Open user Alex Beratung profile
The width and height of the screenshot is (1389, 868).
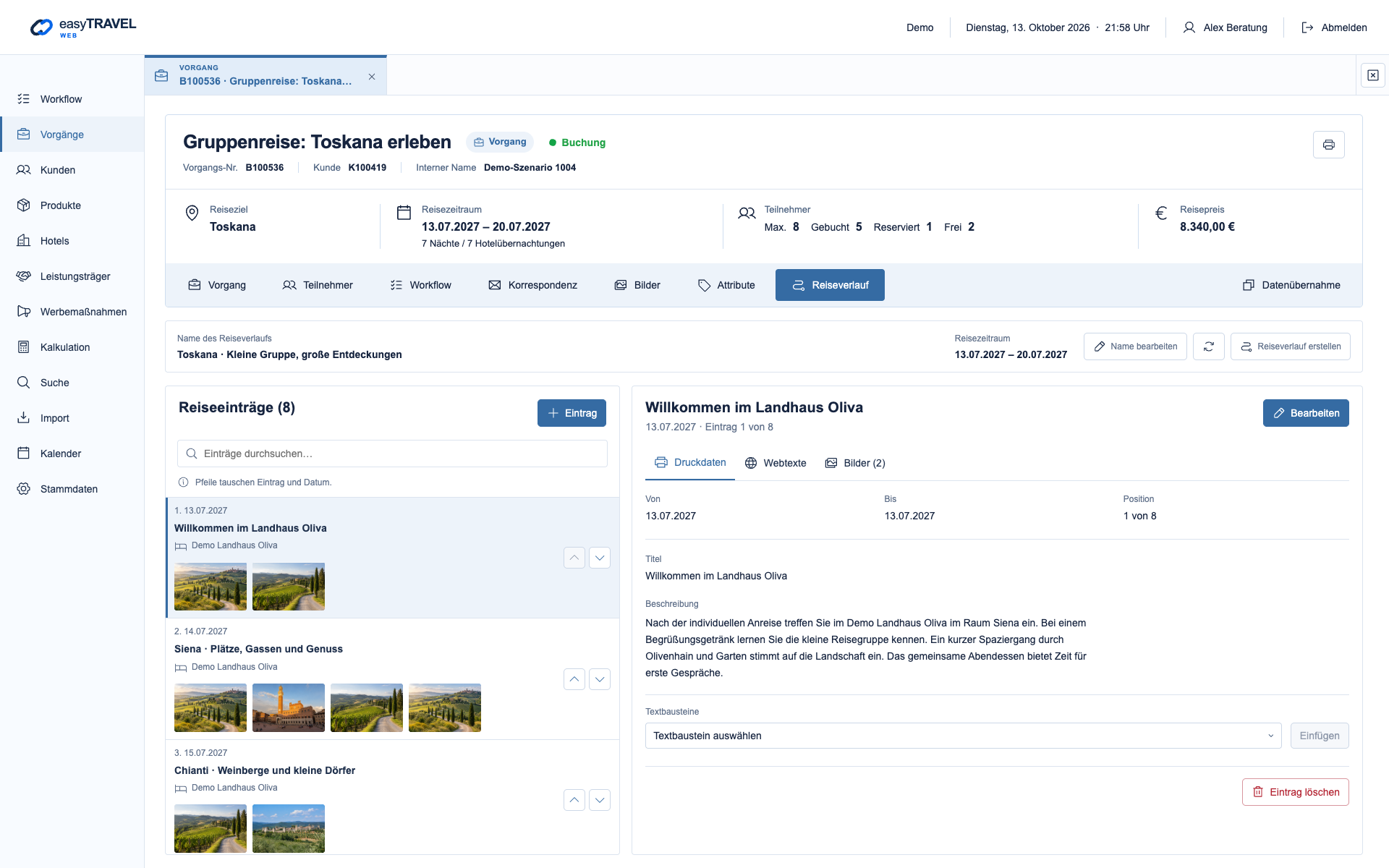(1225, 27)
